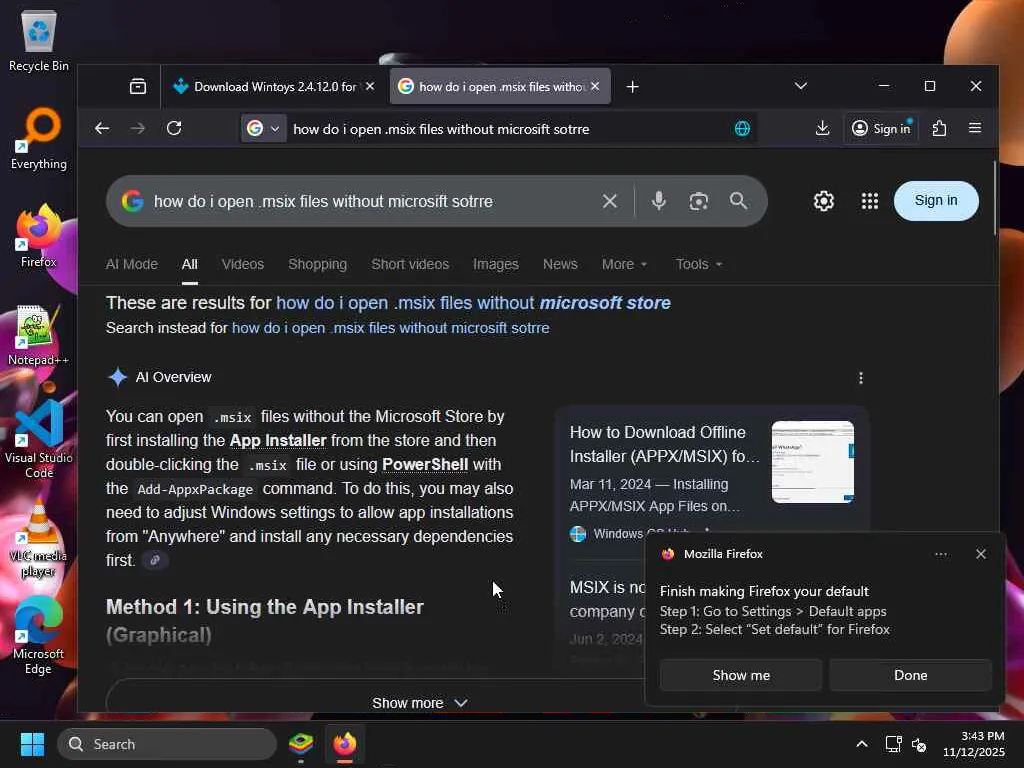Open Firefox View tabs icon

[138, 86]
